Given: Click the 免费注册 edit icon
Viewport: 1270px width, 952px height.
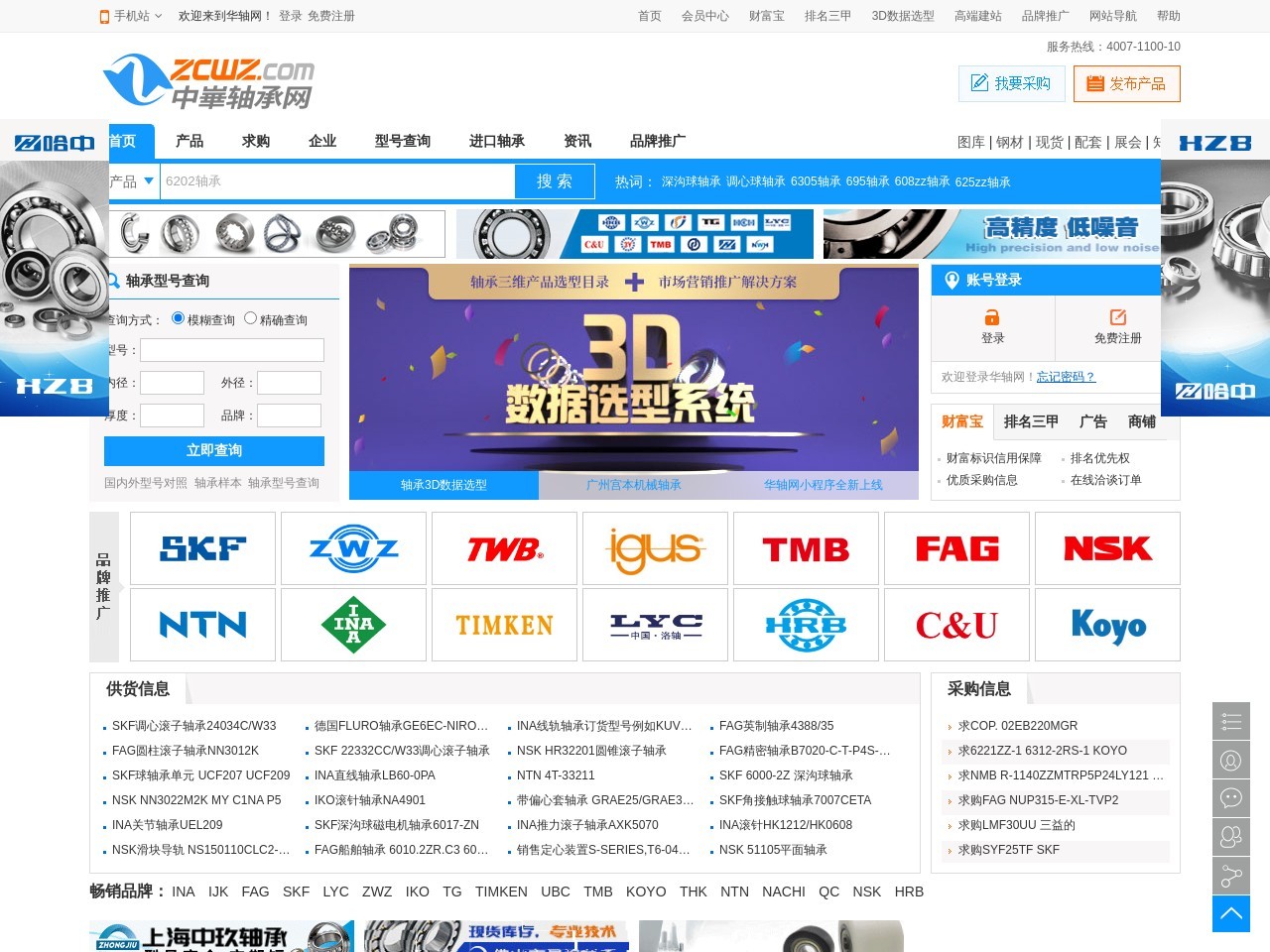Looking at the screenshot, I should [1118, 317].
